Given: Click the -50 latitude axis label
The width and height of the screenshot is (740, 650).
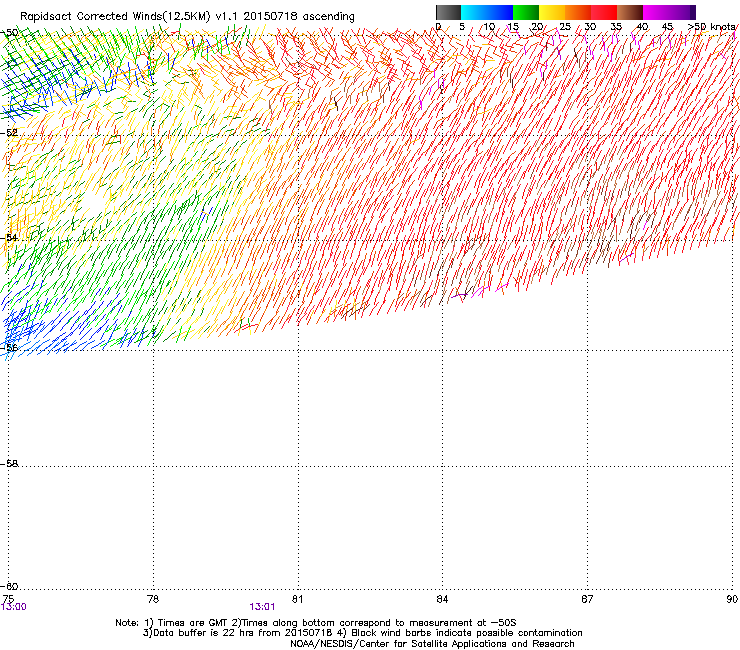Looking at the screenshot, I should (x=9, y=33).
